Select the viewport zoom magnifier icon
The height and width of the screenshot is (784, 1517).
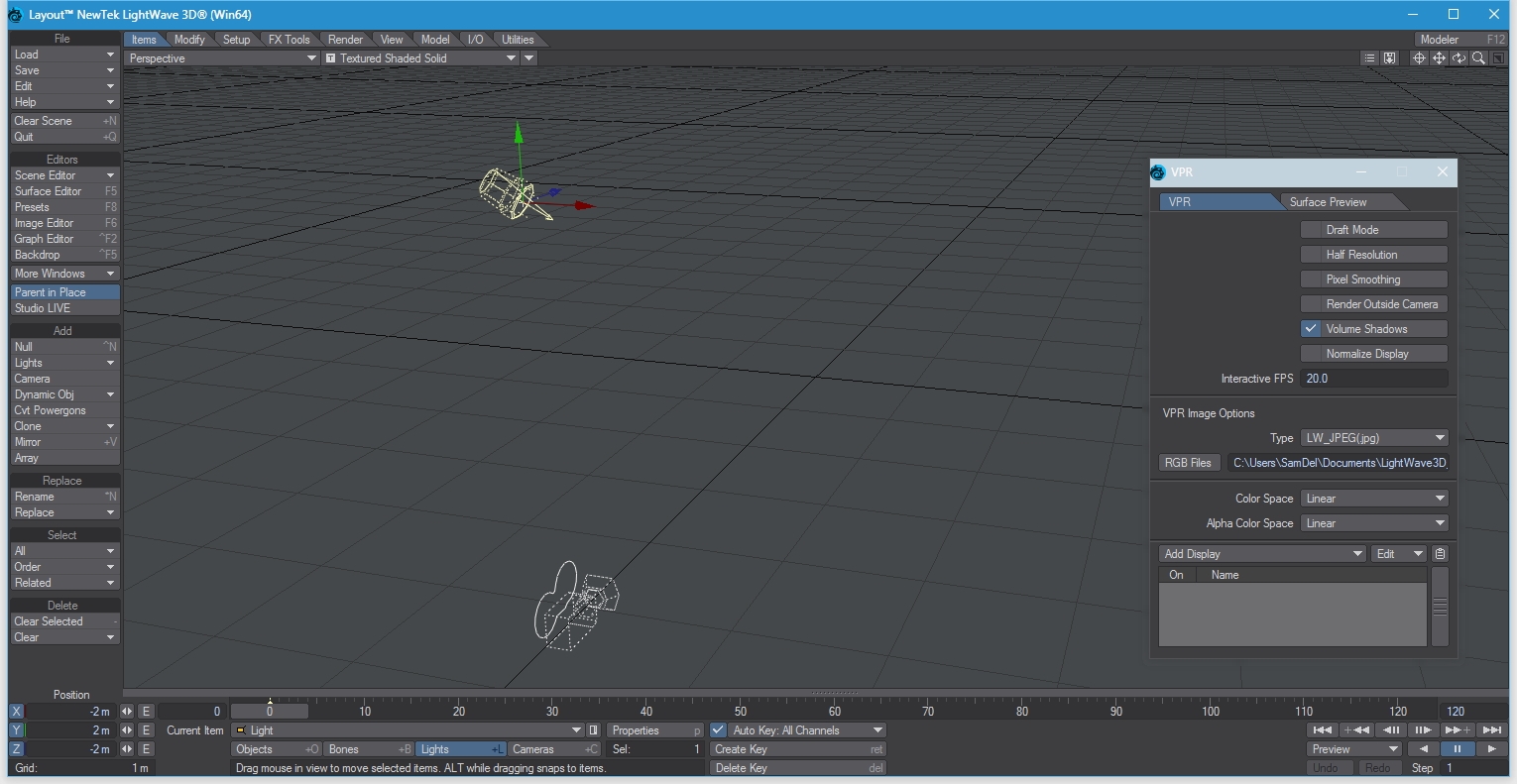1478,58
